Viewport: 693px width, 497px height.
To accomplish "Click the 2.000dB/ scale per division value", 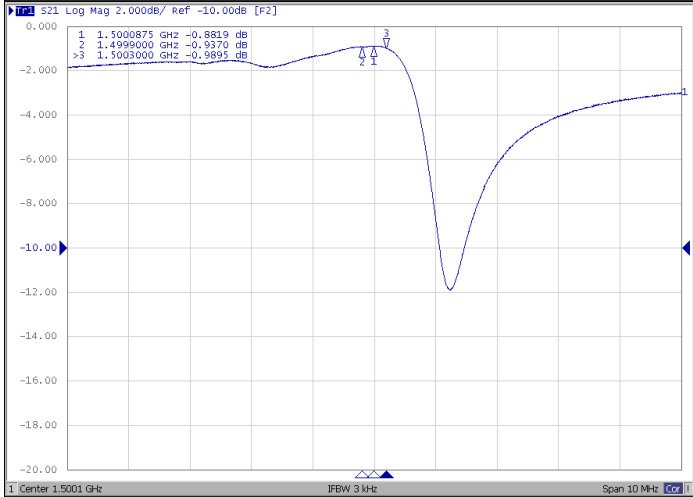I will (x=130, y=10).
